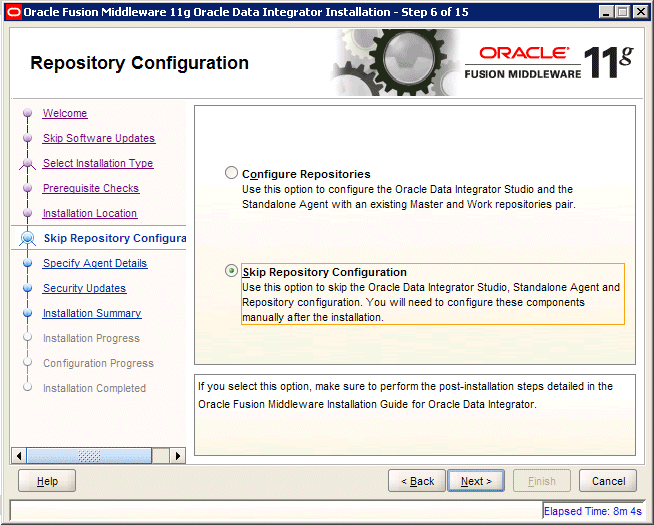Click the Help button

pyautogui.click(x=47, y=481)
